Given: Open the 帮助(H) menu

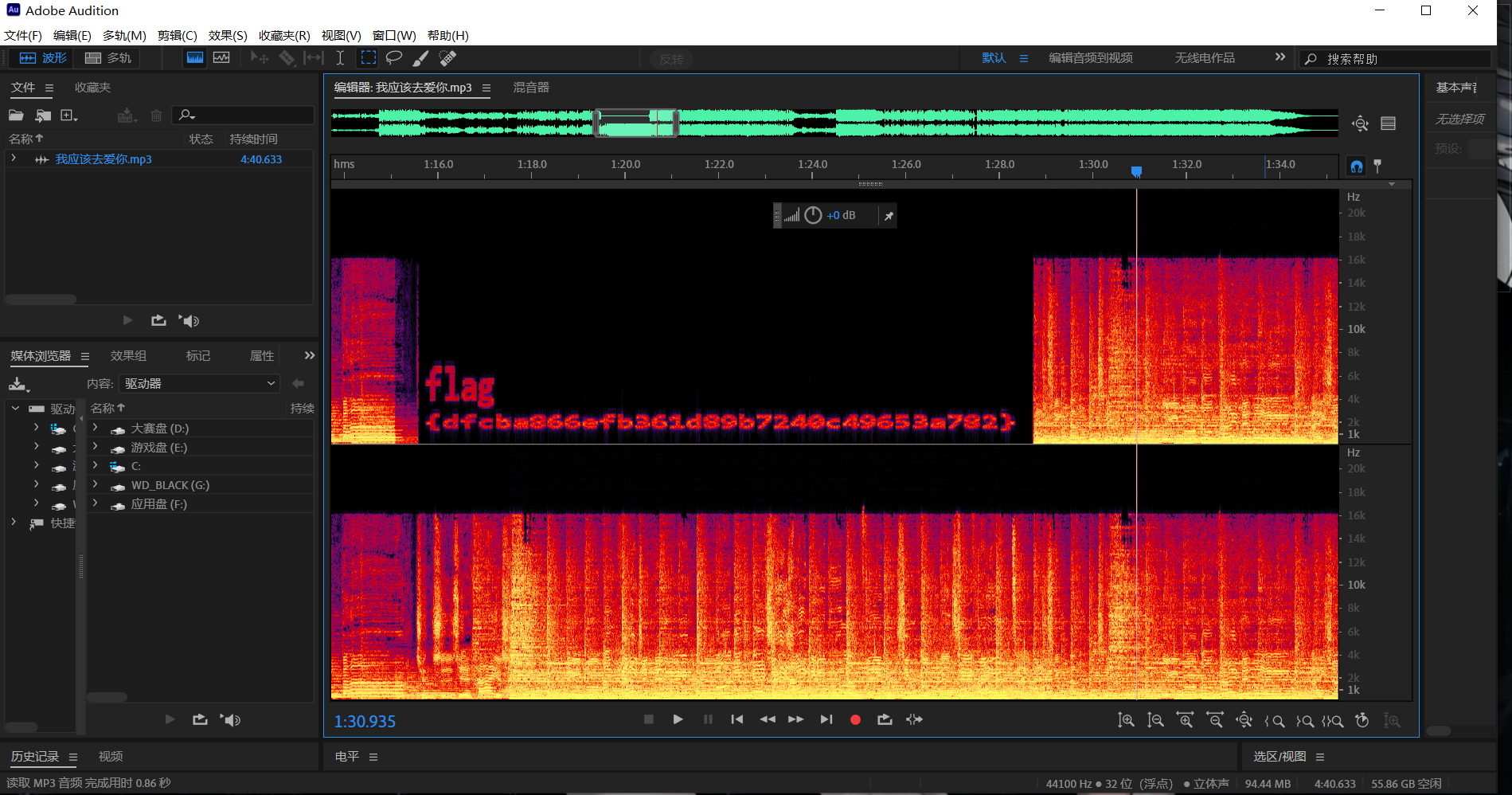Looking at the screenshot, I should pyautogui.click(x=448, y=35).
